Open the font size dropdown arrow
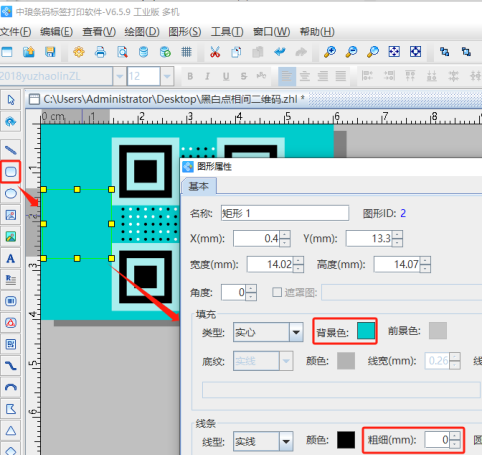 167,76
